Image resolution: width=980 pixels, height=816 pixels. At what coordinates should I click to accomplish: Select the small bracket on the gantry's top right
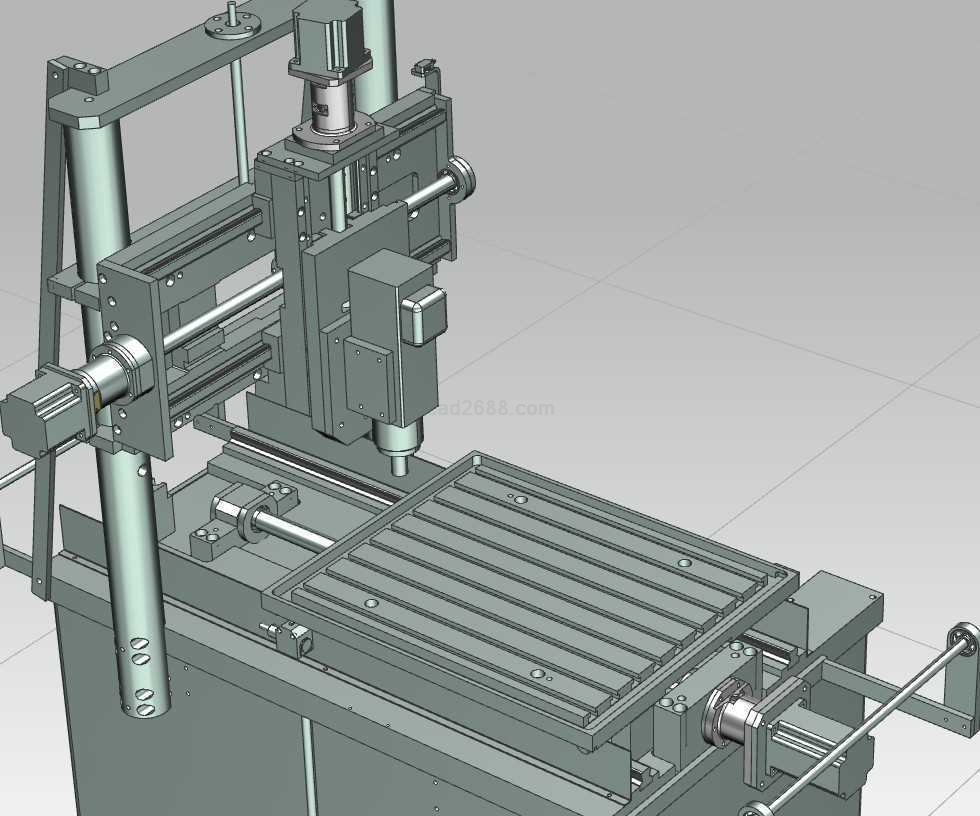[427, 66]
